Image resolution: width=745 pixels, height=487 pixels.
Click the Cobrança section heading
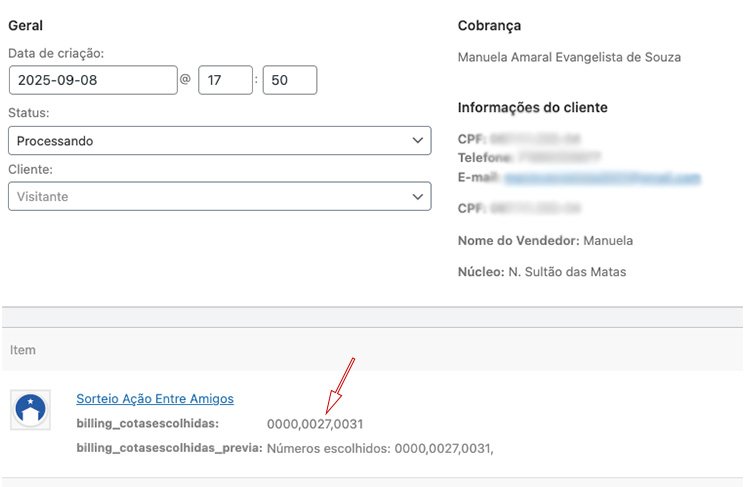click(x=489, y=25)
